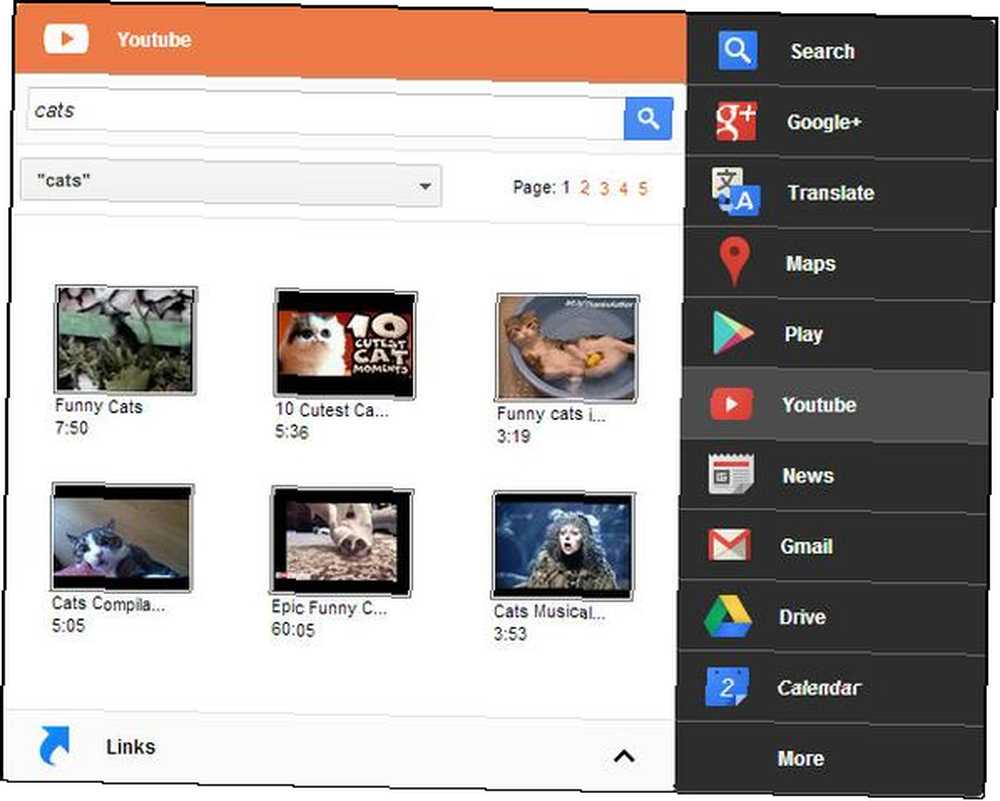The height and width of the screenshot is (801, 1000).
Task: Open the Calendar icon
Action: pos(727,687)
